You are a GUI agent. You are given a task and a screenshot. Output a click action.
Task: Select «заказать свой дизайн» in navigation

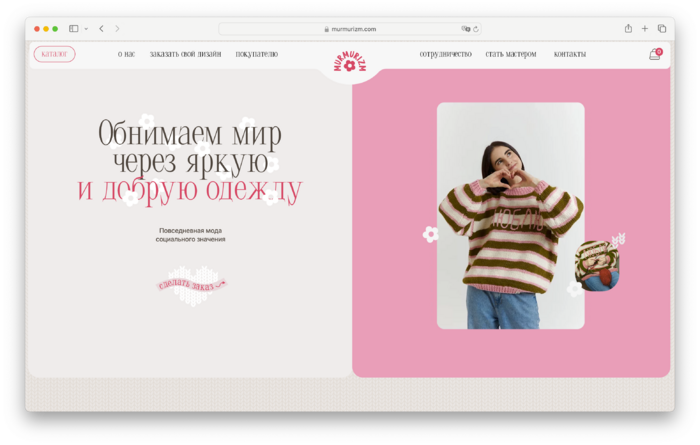coord(185,54)
